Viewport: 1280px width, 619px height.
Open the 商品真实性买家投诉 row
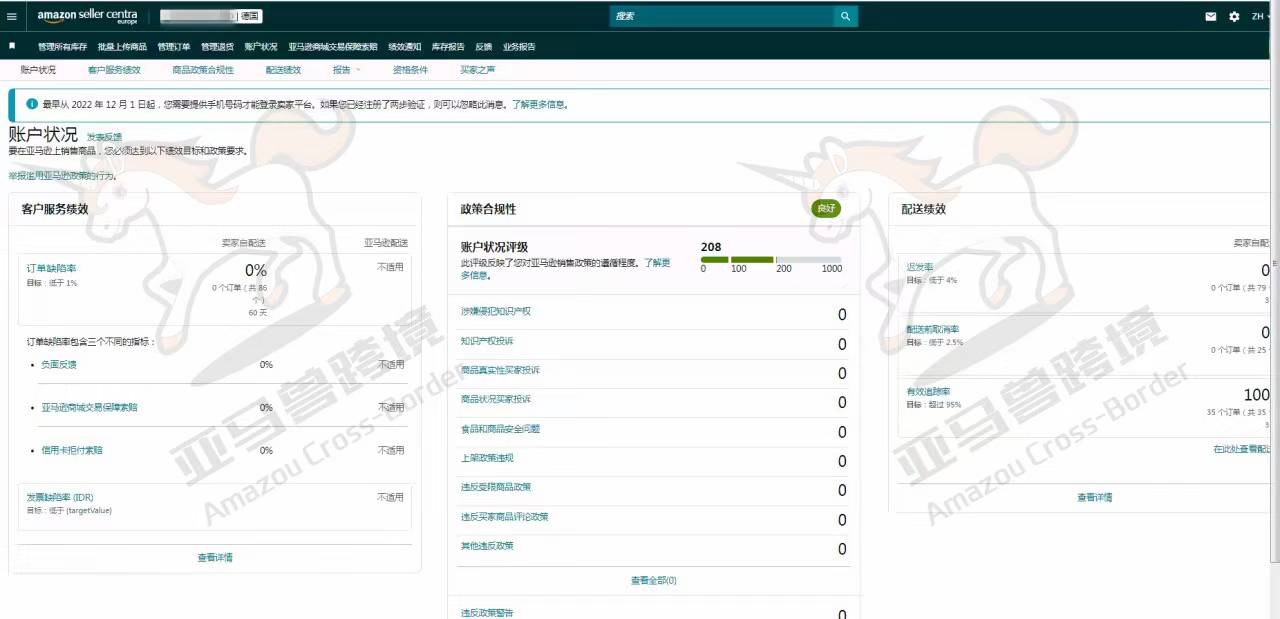[x=654, y=372]
